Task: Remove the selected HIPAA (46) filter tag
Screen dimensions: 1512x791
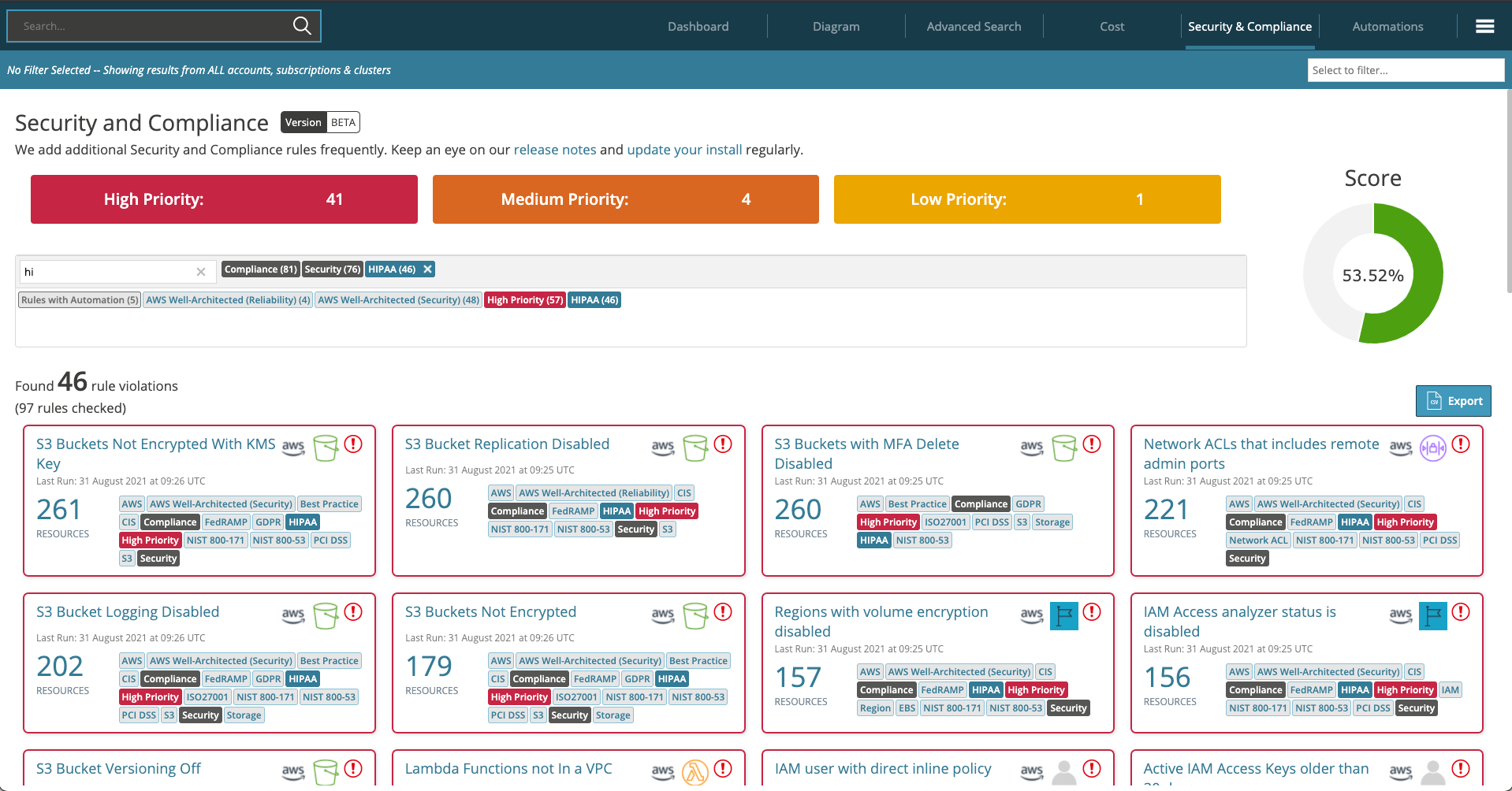Action: click(427, 269)
